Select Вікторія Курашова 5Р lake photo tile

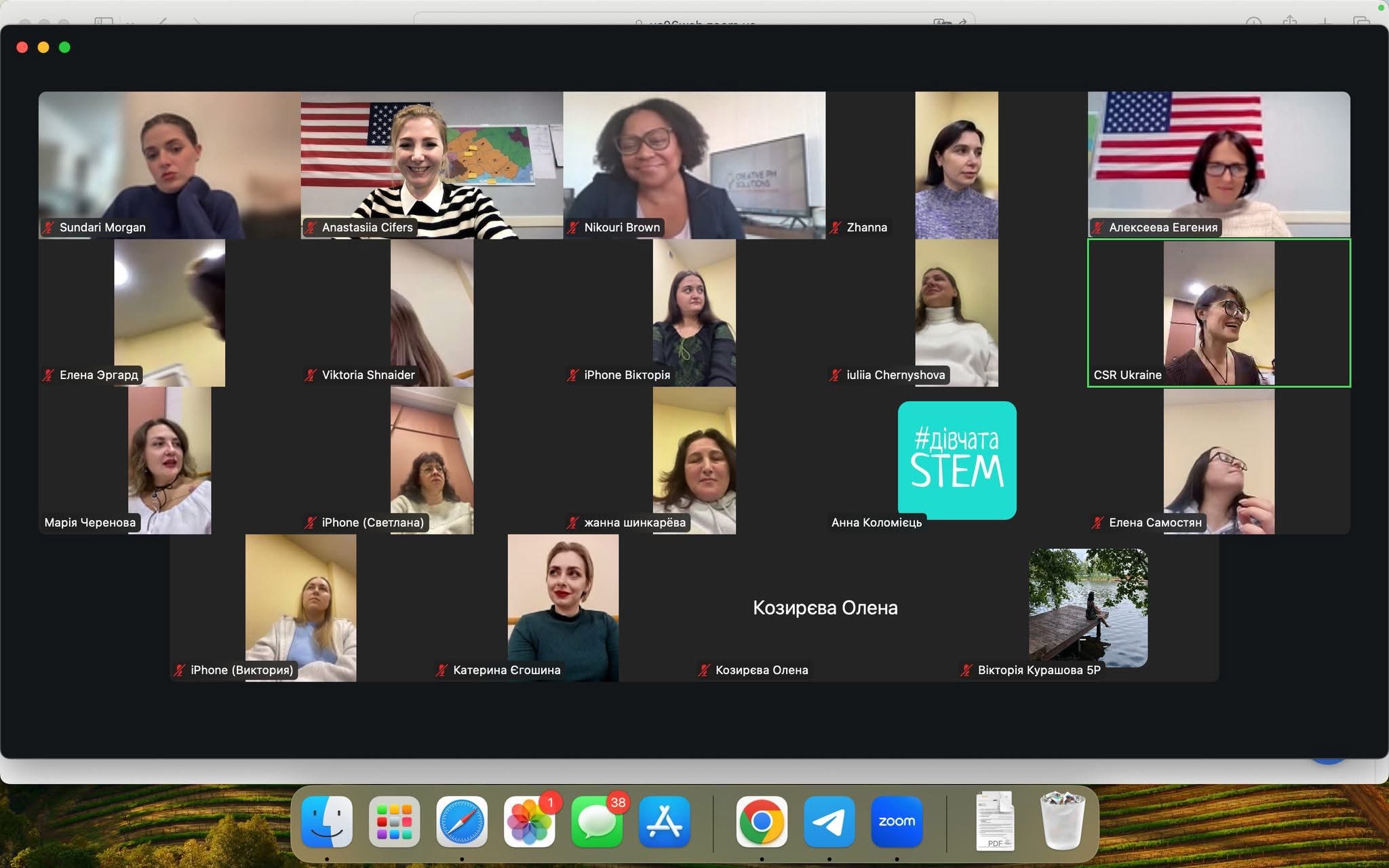(1088, 608)
